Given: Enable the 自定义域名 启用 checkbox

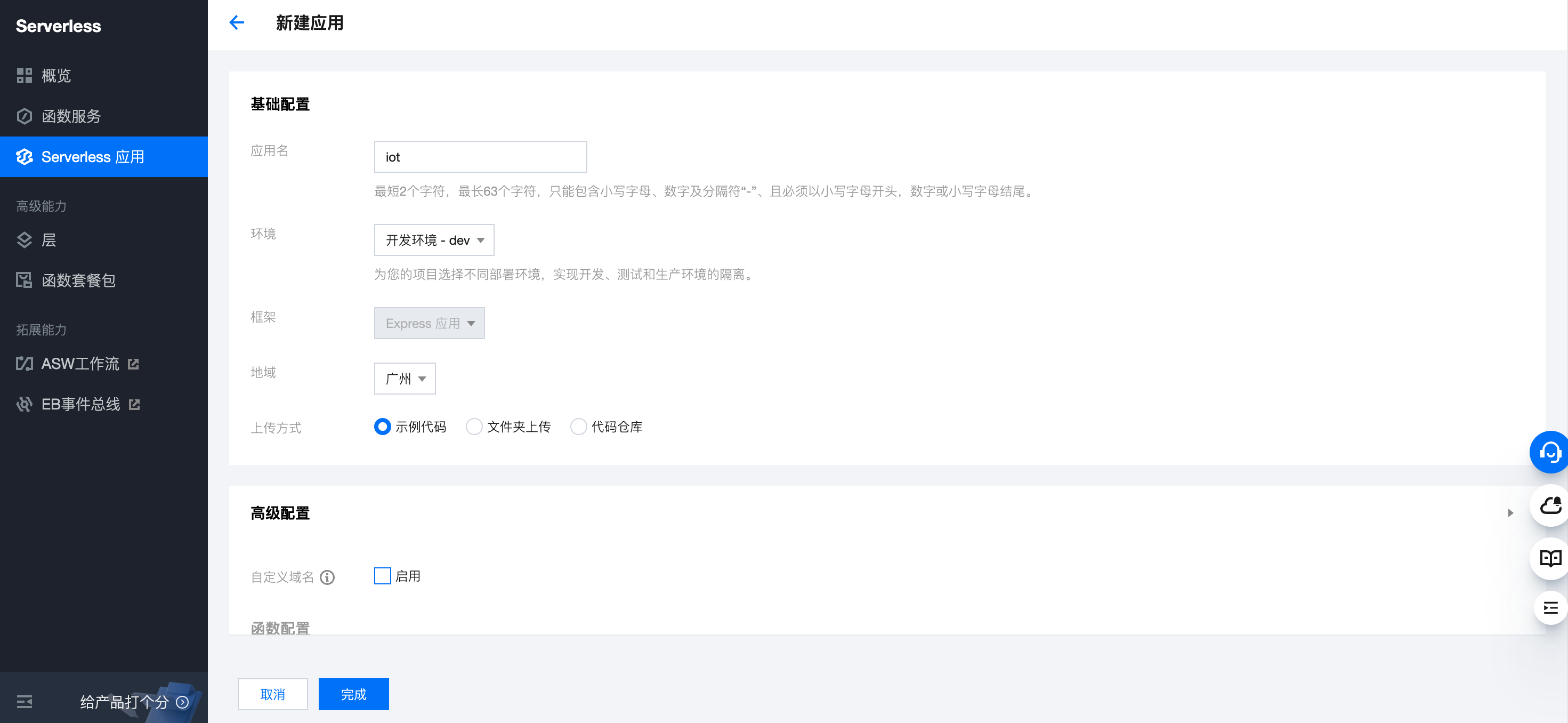Looking at the screenshot, I should pyautogui.click(x=382, y=576).
